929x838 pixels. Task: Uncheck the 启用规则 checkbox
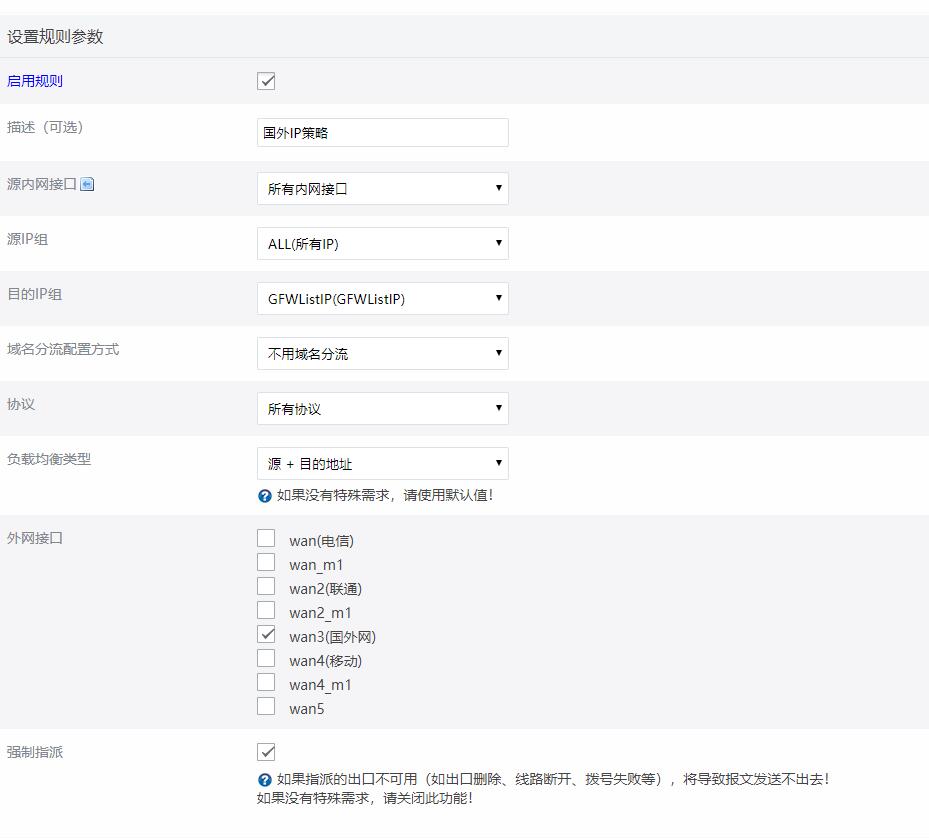coord(266,81)
